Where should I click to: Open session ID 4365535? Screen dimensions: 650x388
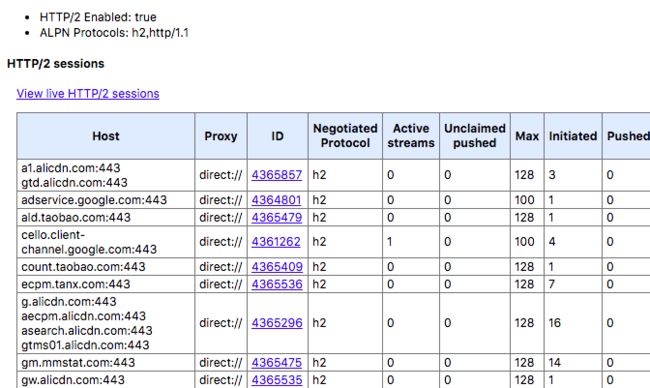tap(277, 380)
